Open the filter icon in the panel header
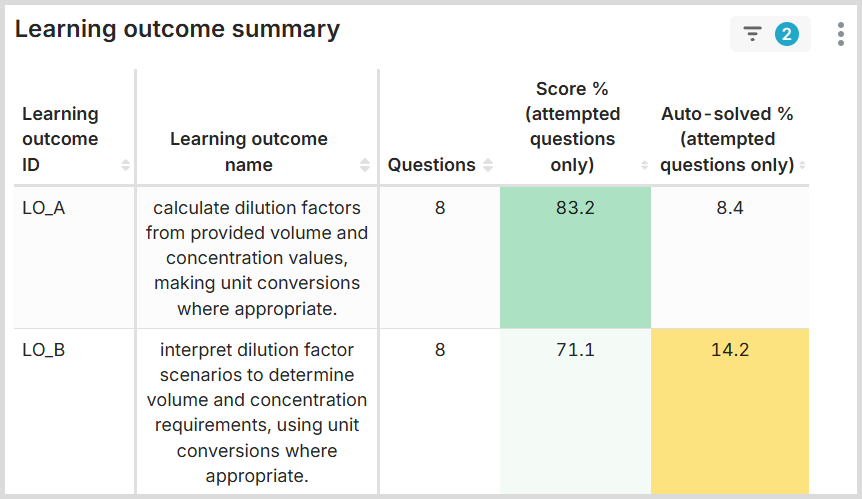Screen dimensions: 862x499 (x=753, y=34)
